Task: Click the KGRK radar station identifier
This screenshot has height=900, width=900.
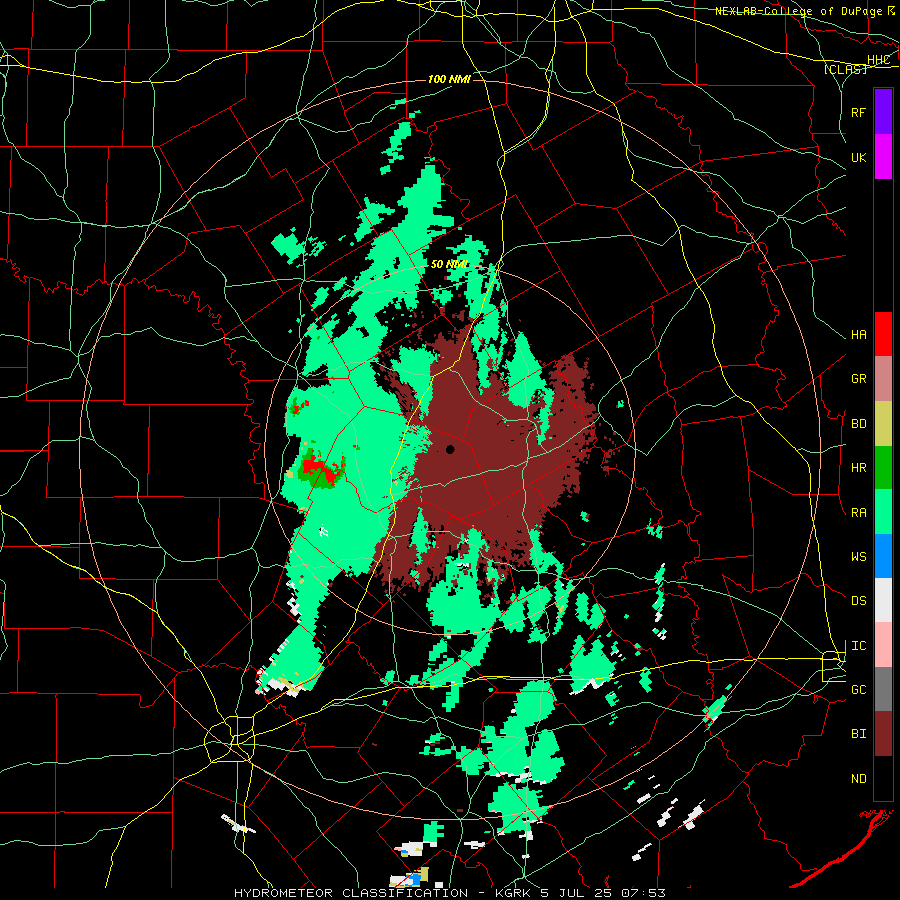Action: (514, 893)
